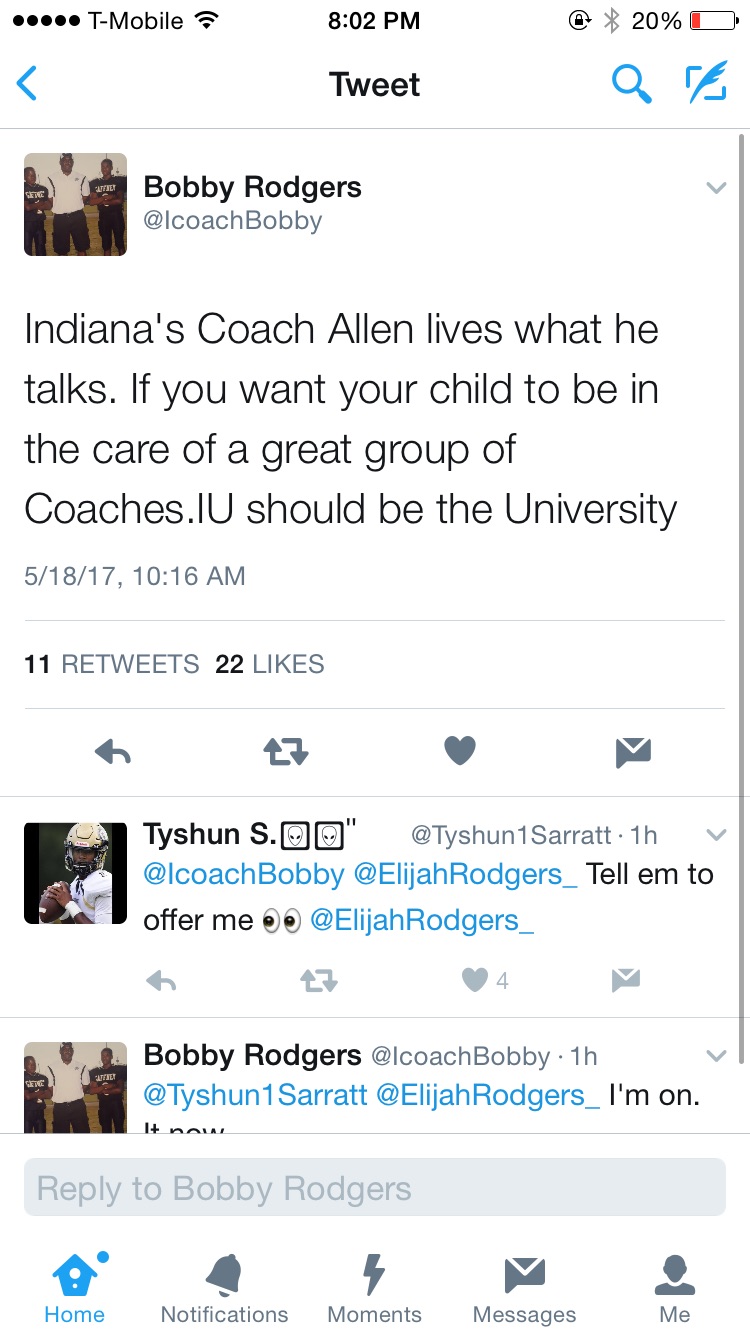750x1334 pixels.
Task: Expand chevron on Bobby's reply tweet
Action: (716, 1055)
